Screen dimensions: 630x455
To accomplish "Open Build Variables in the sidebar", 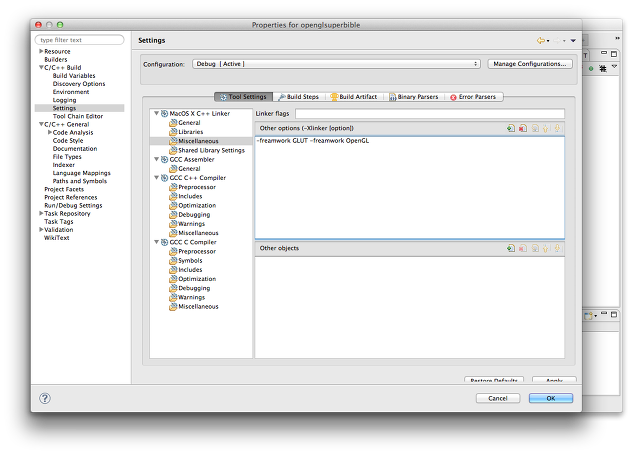I will click(x=74, y=76).
